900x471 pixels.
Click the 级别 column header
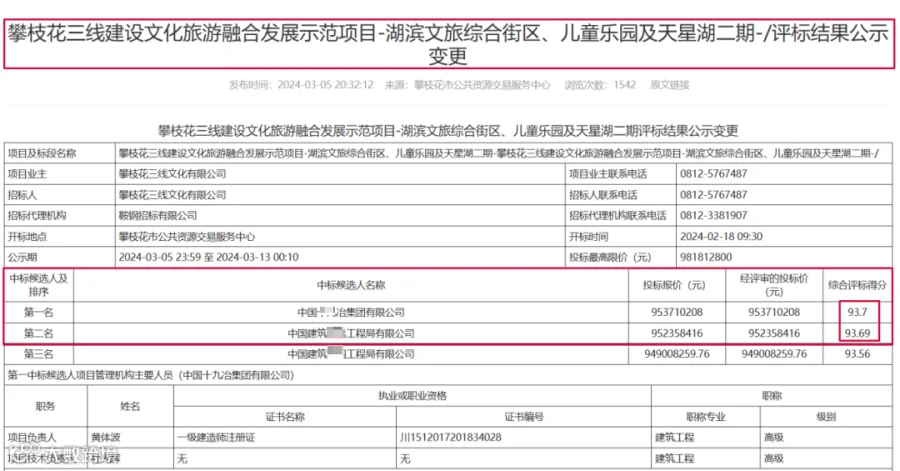(826, 416)
